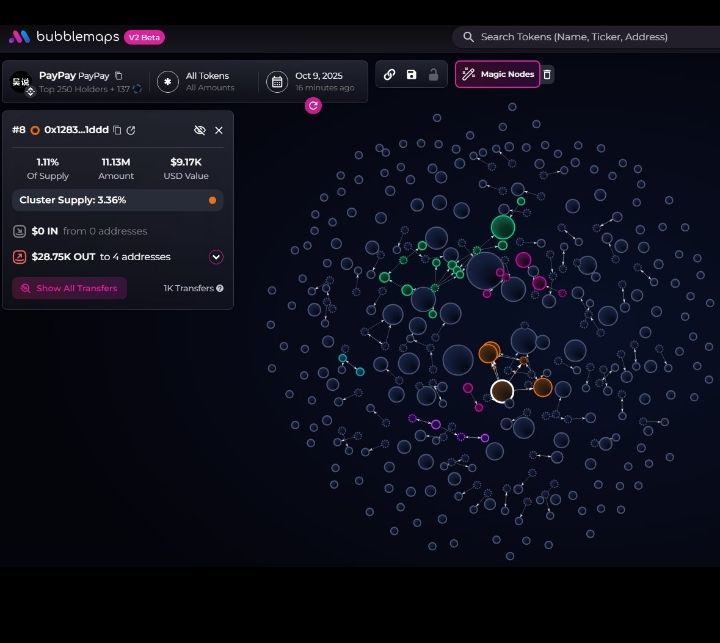Click the orange Cluster Supply color dot
720x643 pixels.
pyautogui.click(x=212, y=200)
